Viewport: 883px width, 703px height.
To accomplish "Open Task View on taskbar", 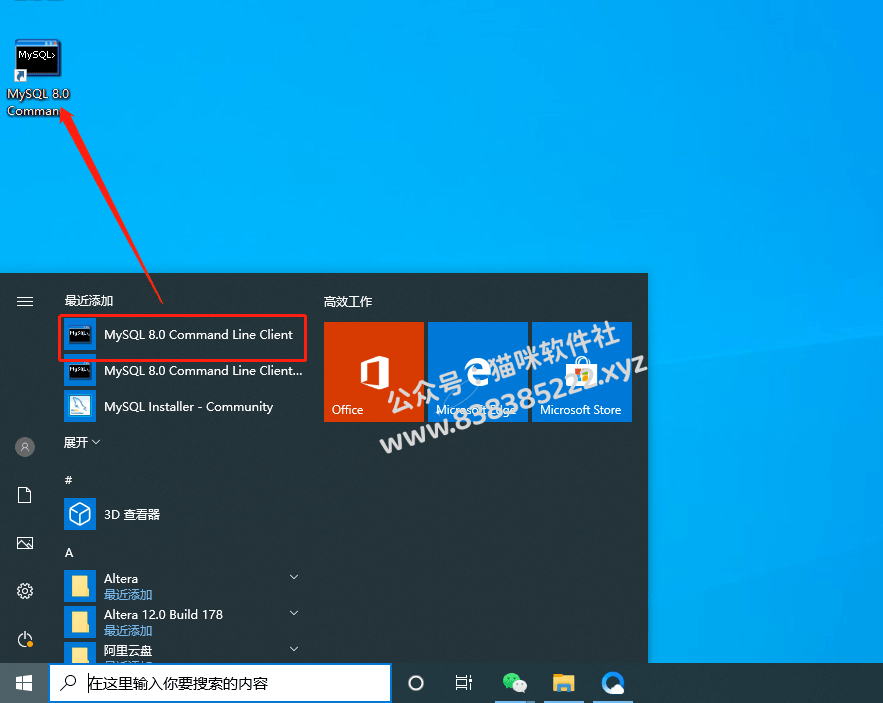I will pos(463,683).
